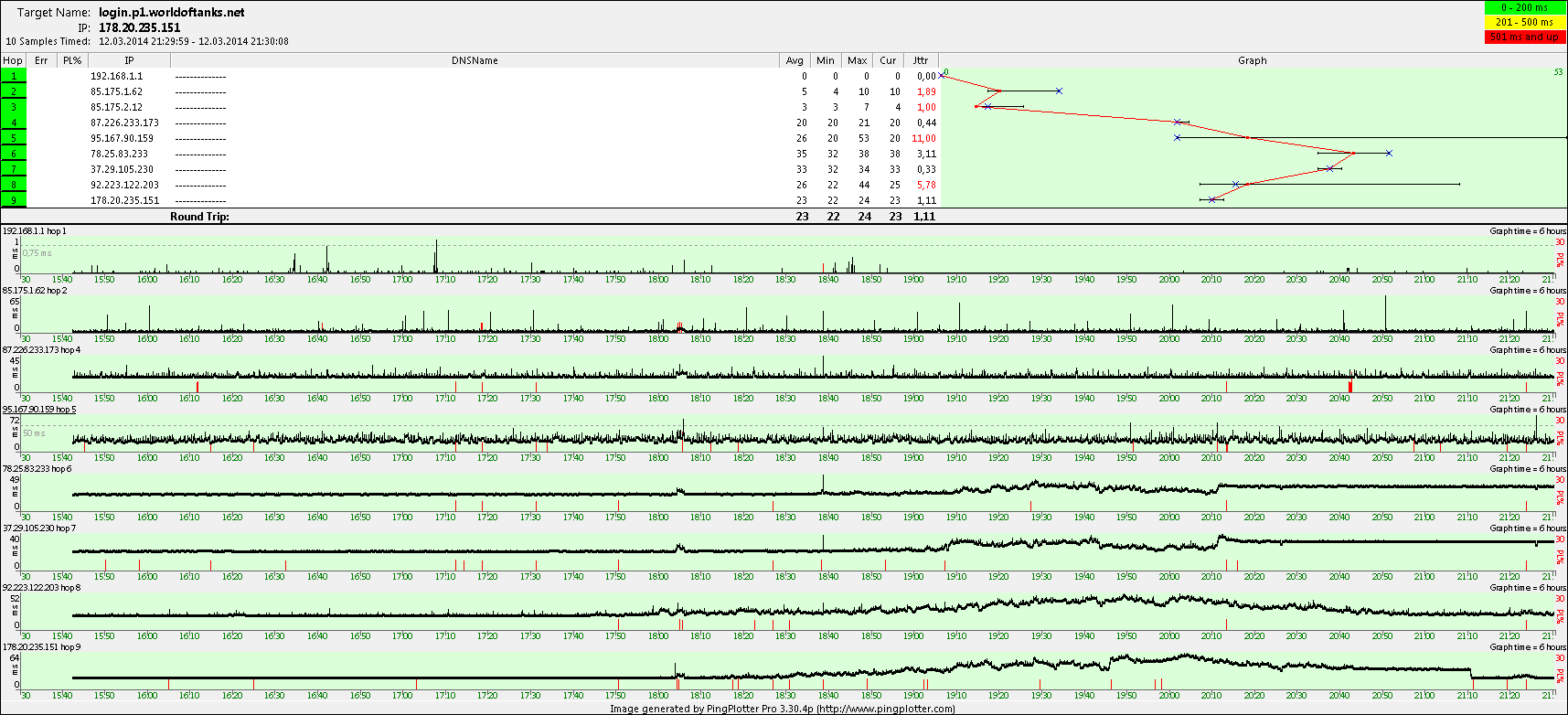Screen dimensions: 1568x715
Task: Select the DNSName column header
Action: (x=475, y=60)
